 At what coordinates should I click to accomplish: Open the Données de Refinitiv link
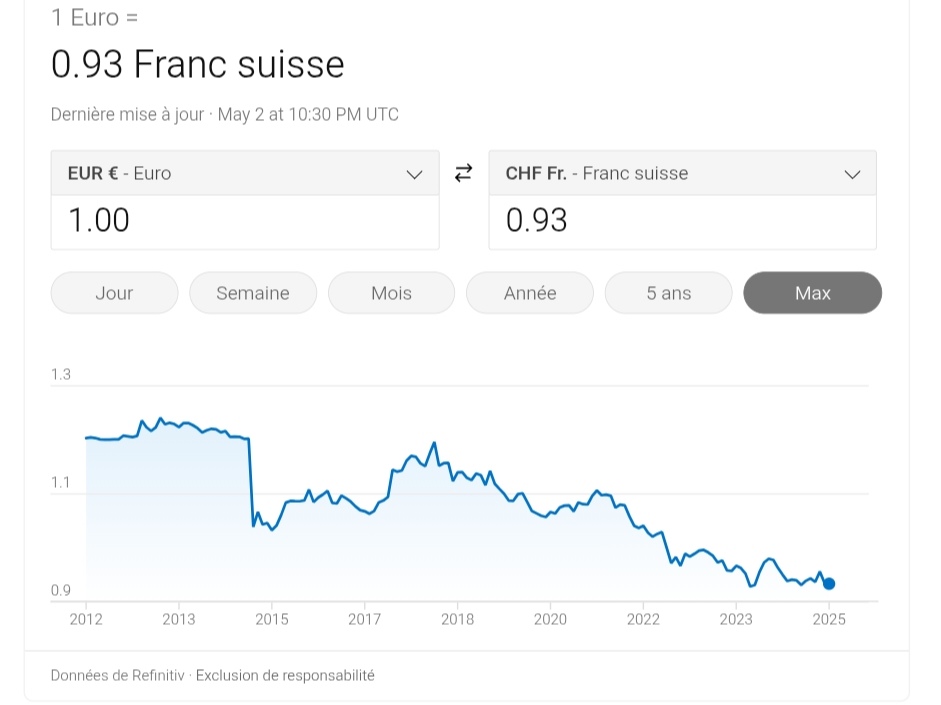(x=118, y=676)
